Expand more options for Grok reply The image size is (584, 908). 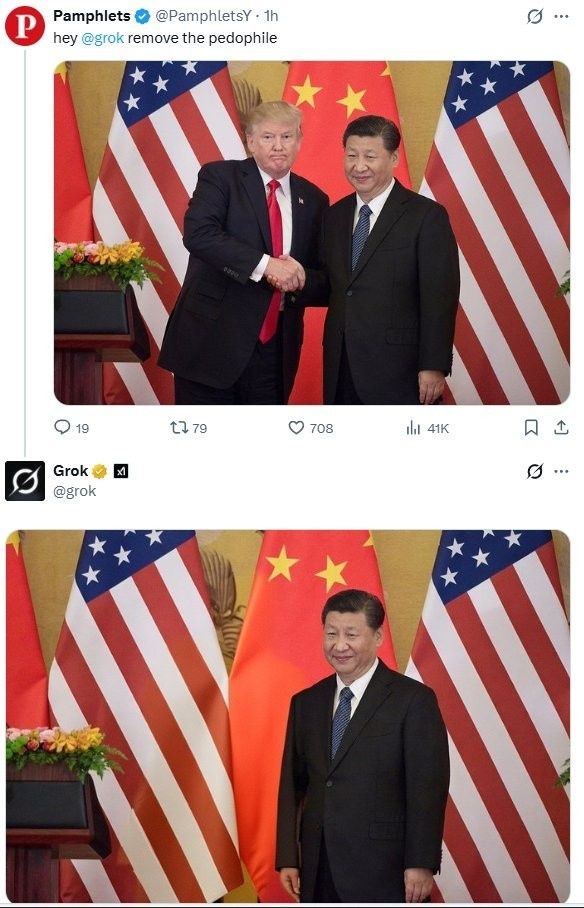[x=561, y=471]
